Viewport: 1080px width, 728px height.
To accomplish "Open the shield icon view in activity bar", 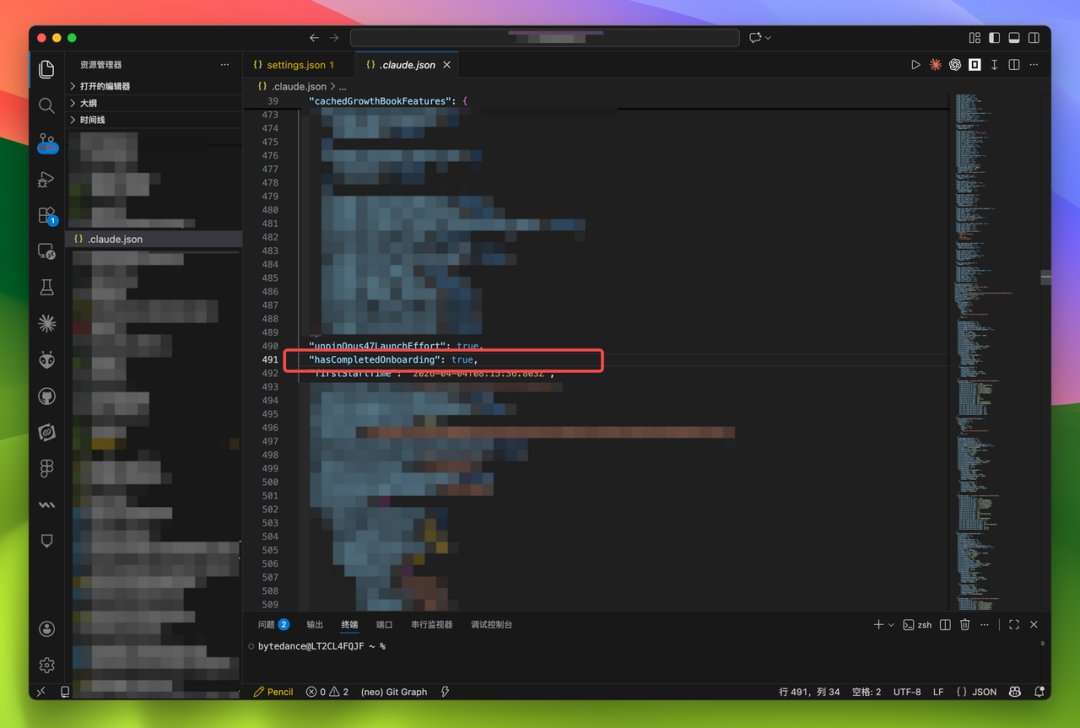I will coord(46,541).
